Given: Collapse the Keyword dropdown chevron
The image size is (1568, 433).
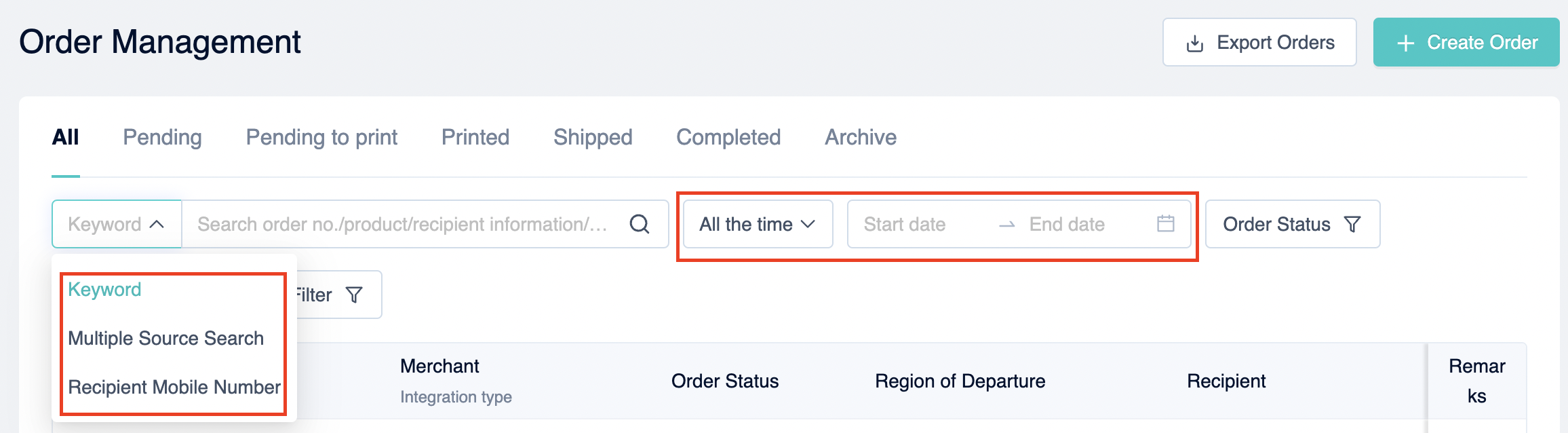Looking at the screenshot, I should [x=157, y=224].
